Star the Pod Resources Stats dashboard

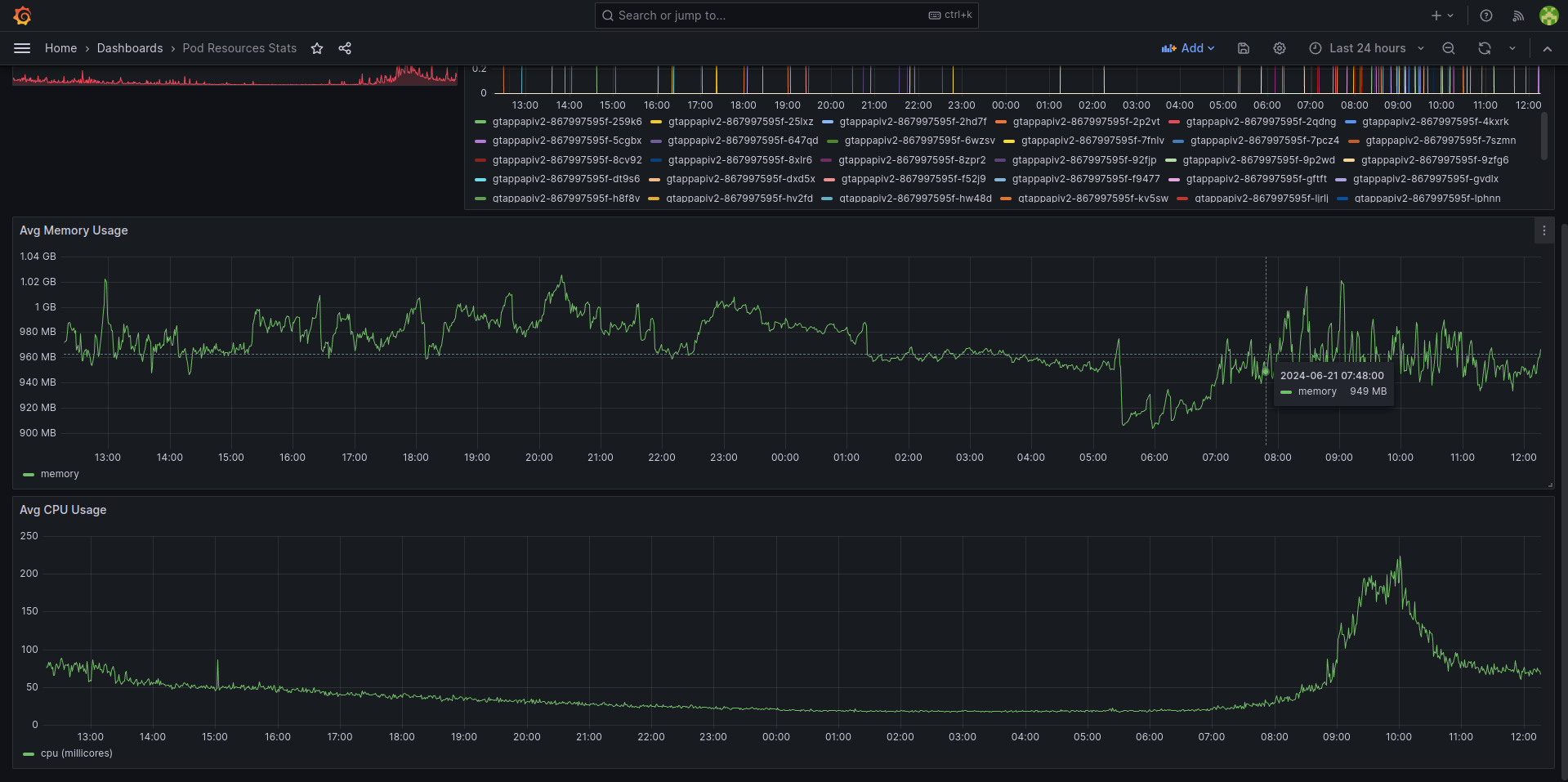coord(317,48)
